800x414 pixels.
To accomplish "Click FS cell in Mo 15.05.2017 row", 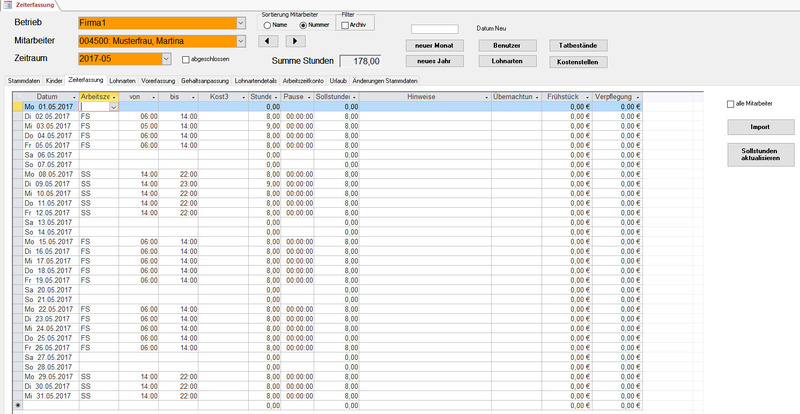I will tap(99, 241).
